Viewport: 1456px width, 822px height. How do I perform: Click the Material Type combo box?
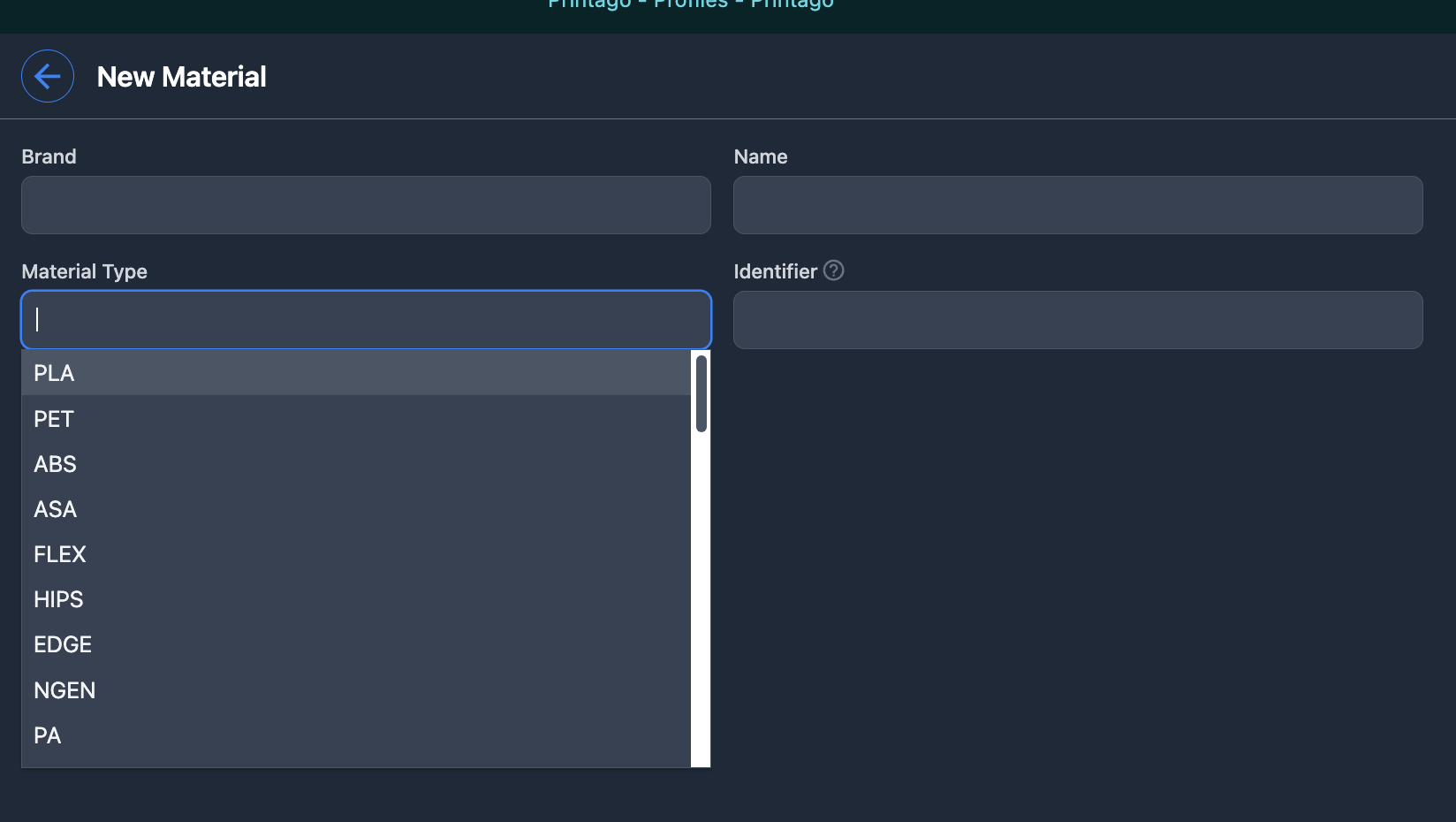[366, 320]
